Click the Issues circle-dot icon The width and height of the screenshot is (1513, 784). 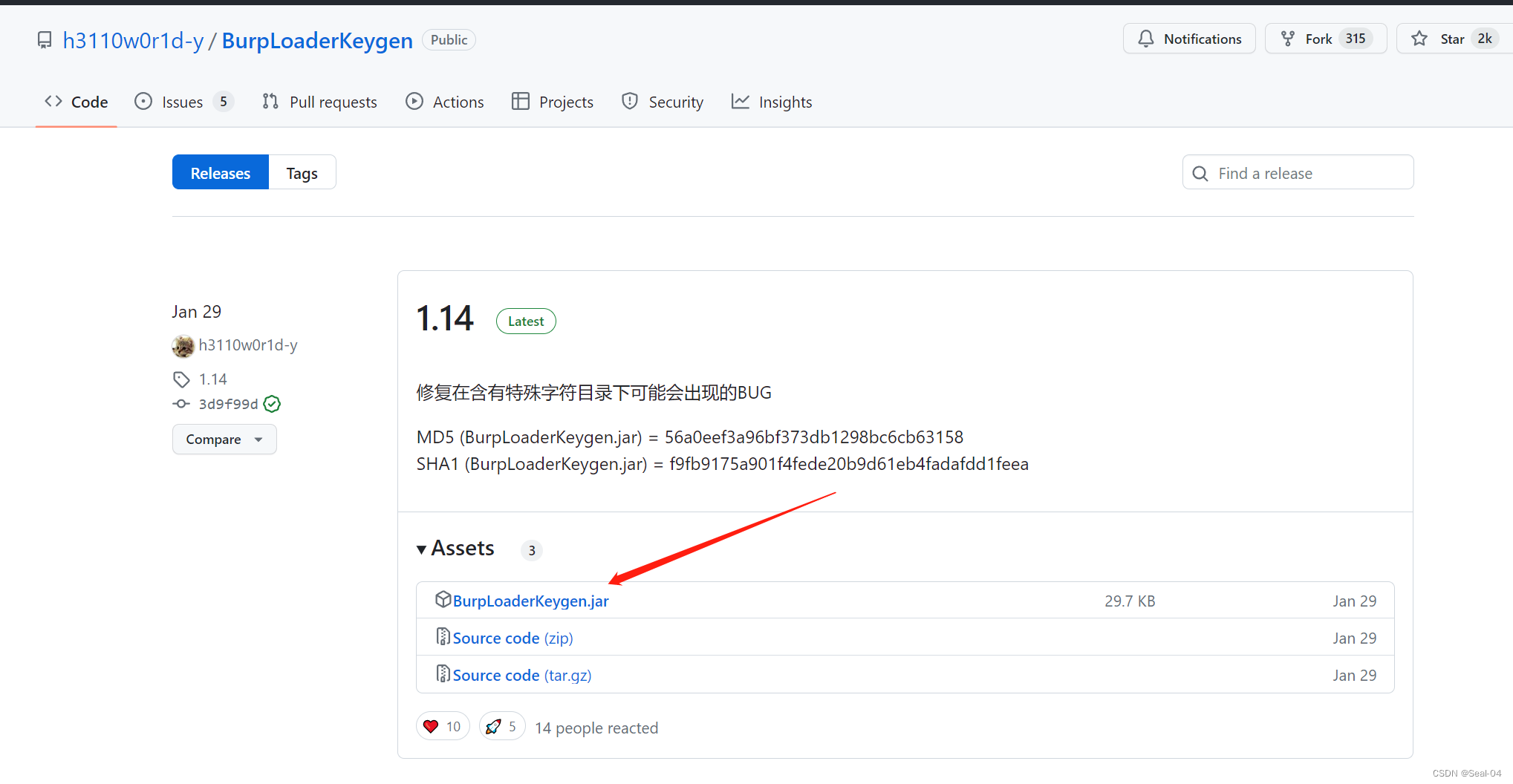[x=143, y=101]
